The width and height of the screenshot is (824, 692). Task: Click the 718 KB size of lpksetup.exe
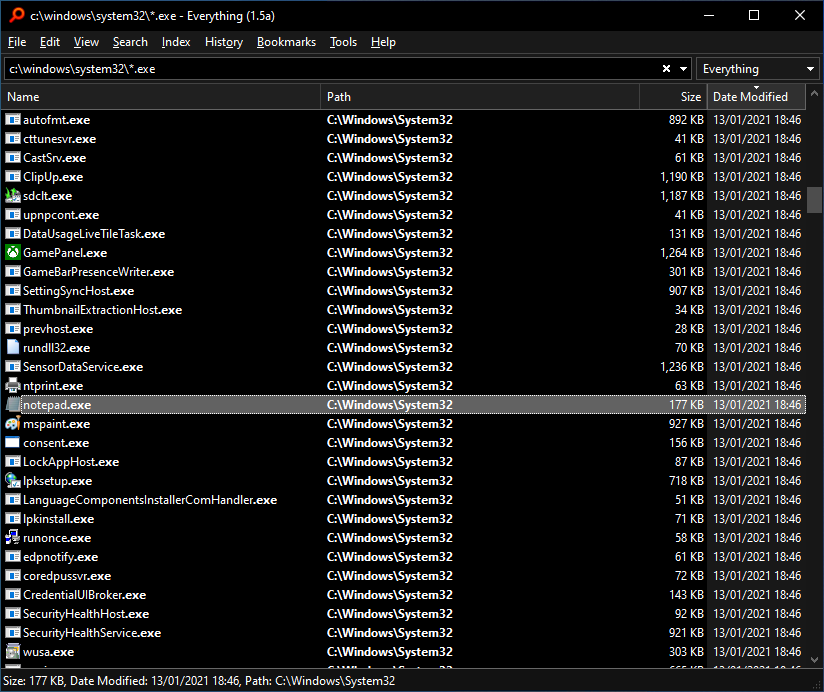pyautogui.click(x=686, y=481)
